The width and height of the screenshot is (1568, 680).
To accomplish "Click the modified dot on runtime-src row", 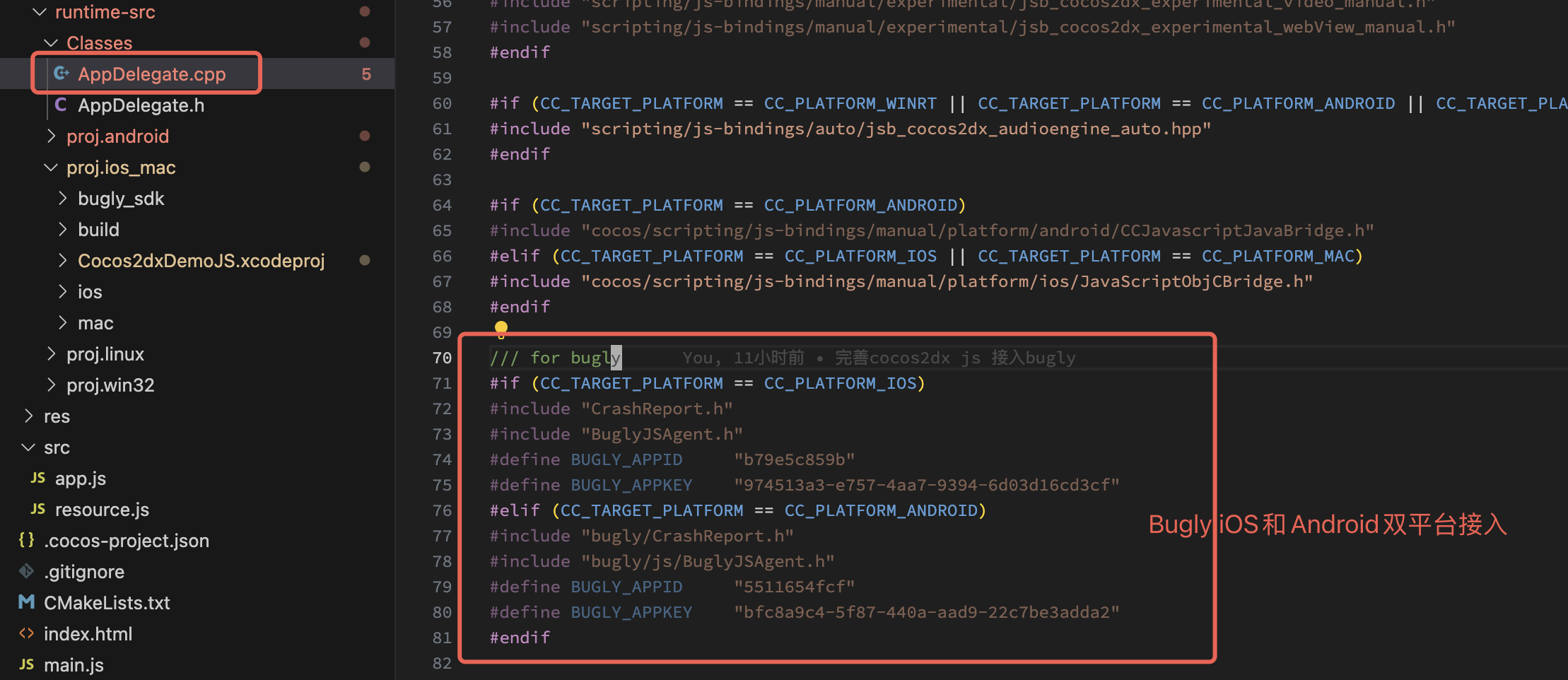I will [x=365, y=11].
